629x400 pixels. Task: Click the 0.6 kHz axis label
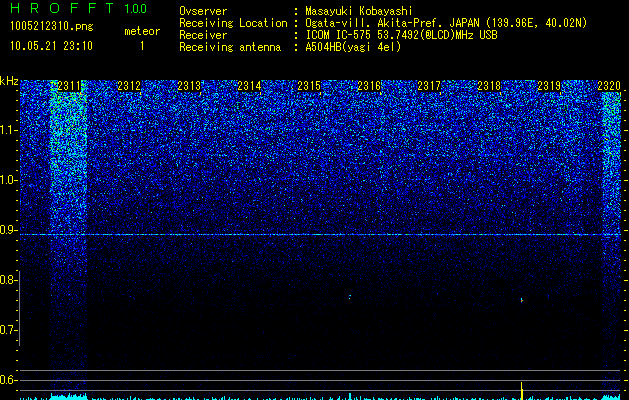point(8,380)
